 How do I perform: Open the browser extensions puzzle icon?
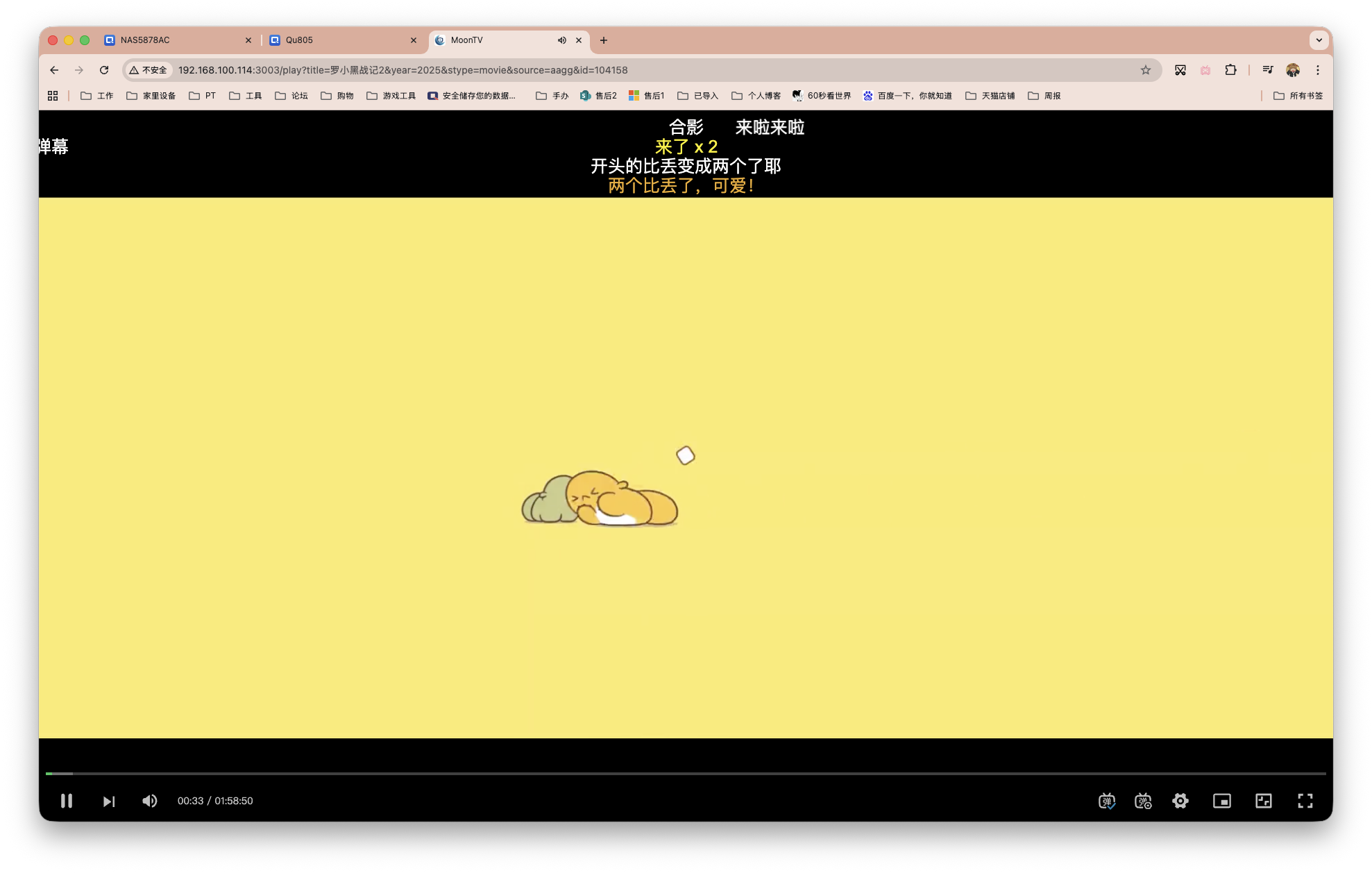(x=1231, y=69)
